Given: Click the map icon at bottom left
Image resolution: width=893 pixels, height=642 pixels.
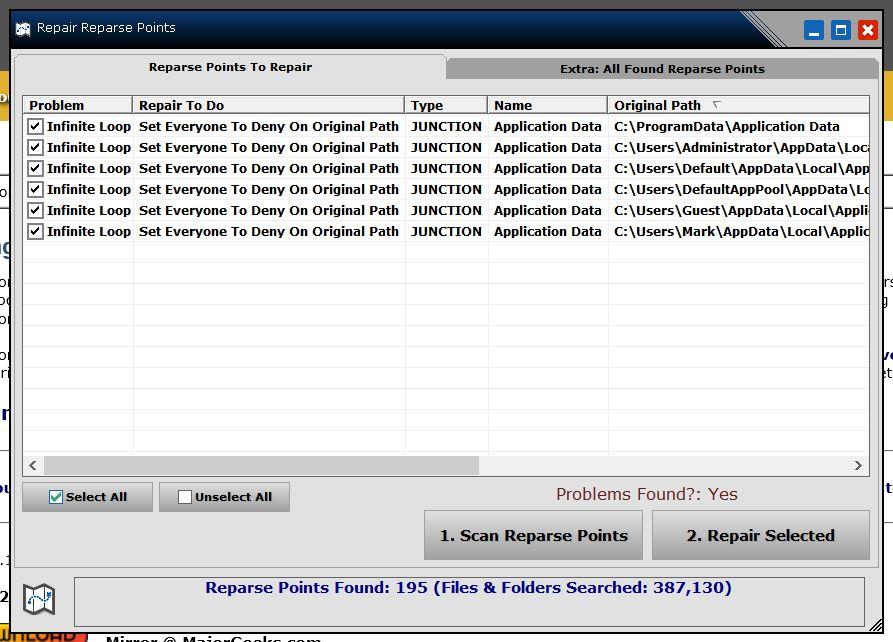Looking at the screenshot, I should 39,599.
